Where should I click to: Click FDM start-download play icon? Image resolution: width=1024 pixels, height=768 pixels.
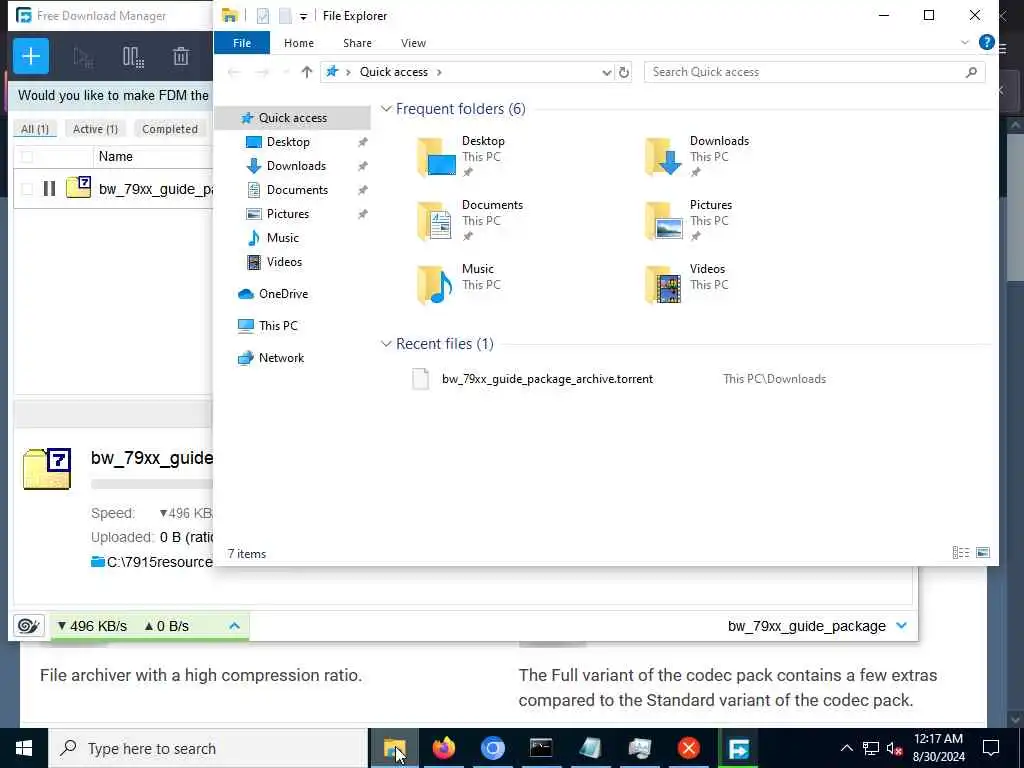[83, 57]
